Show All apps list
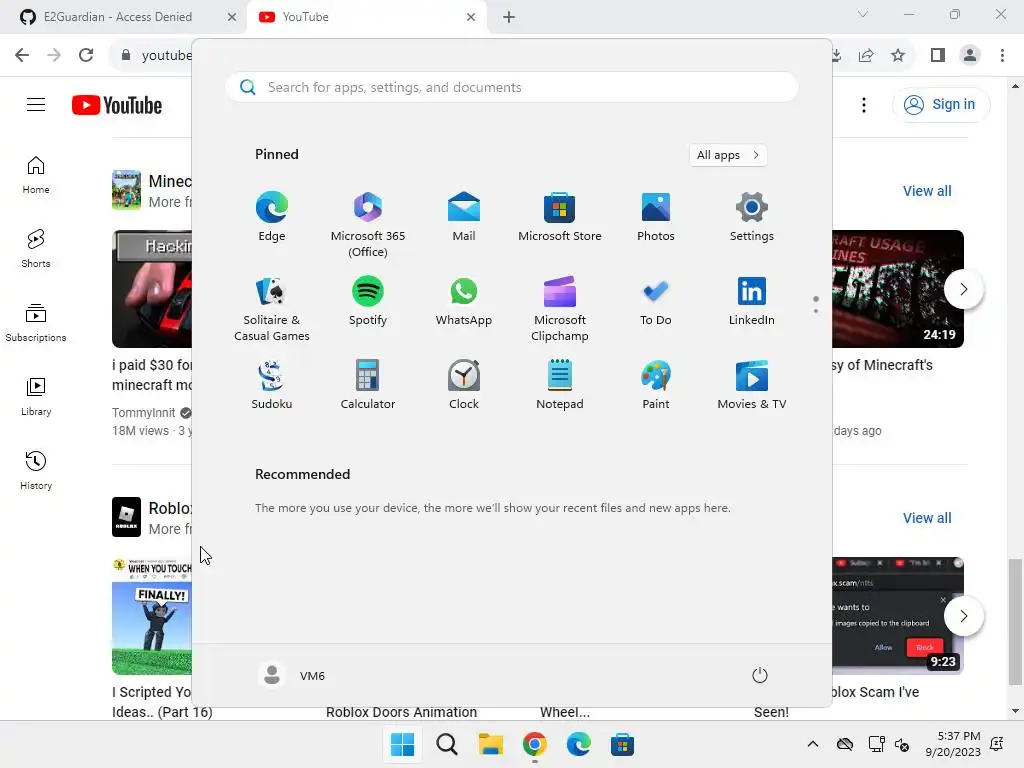This screenshot has width=1024, height=768. 728,155
